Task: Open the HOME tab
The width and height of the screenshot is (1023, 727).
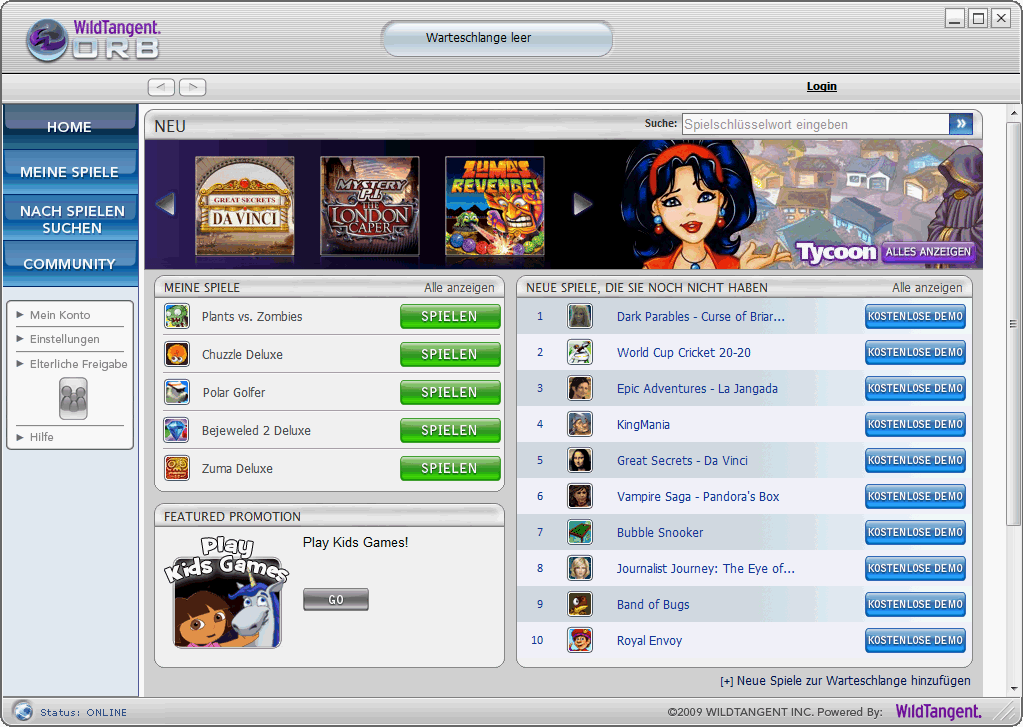Action: [70, 125]
